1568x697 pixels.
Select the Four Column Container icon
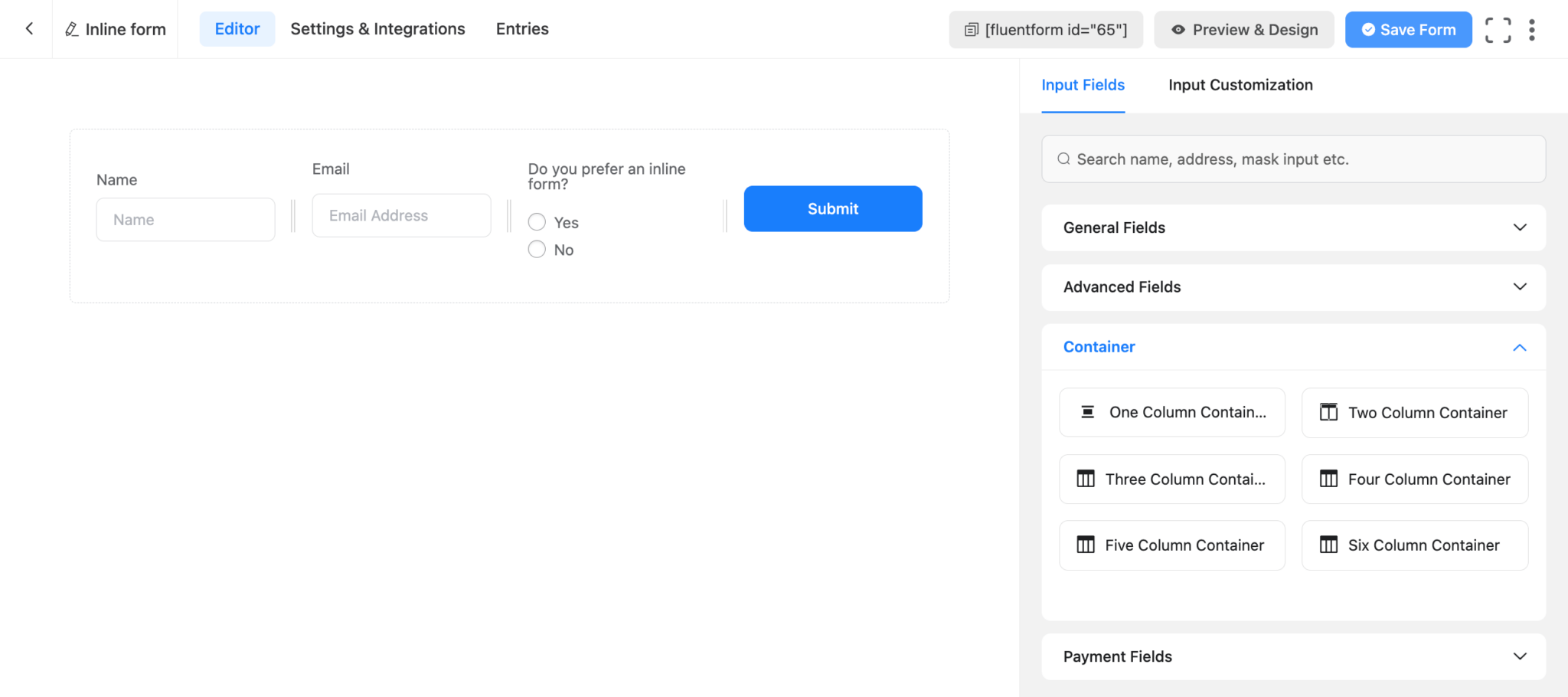1330,479
